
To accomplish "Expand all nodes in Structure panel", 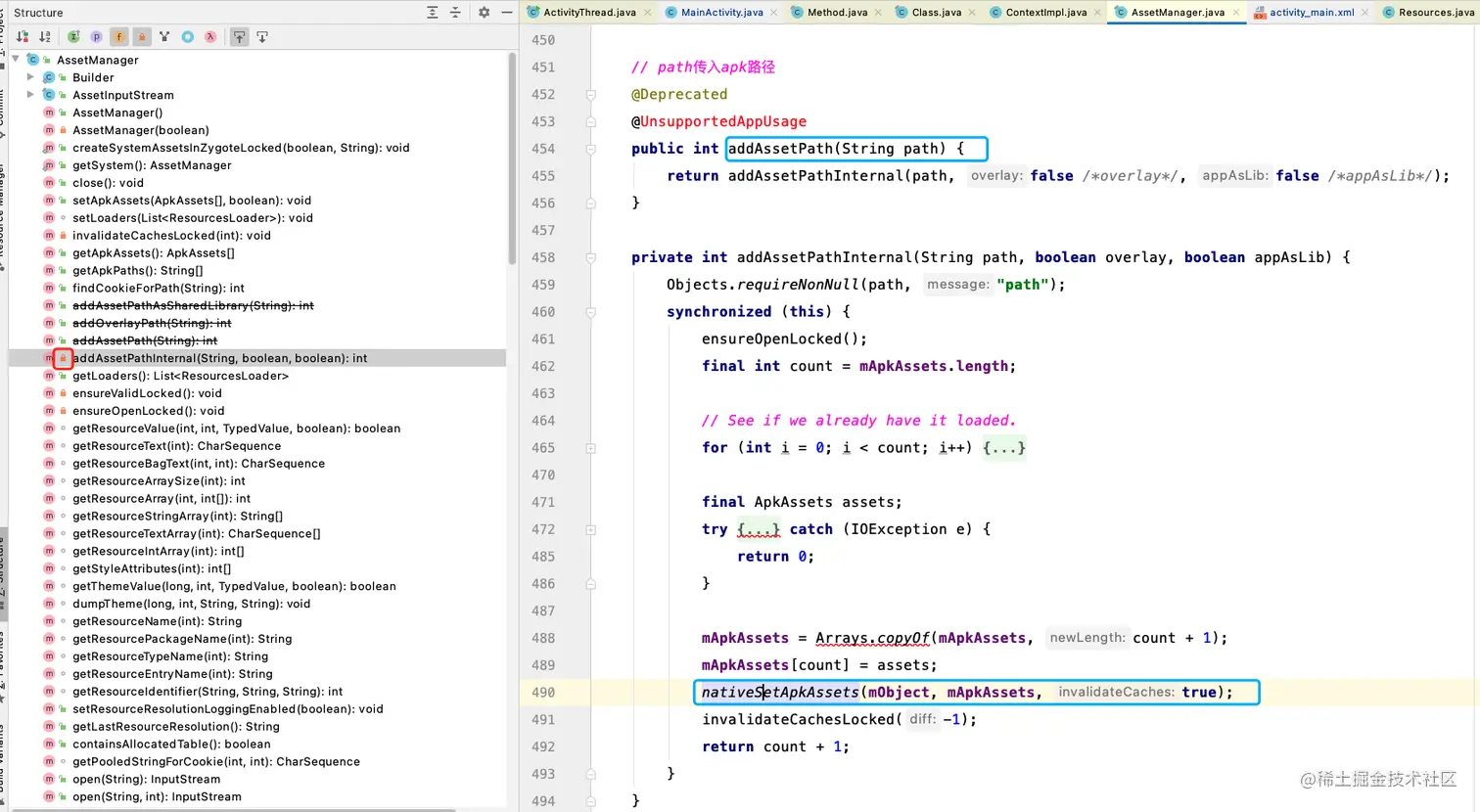I will click(433, 12).
